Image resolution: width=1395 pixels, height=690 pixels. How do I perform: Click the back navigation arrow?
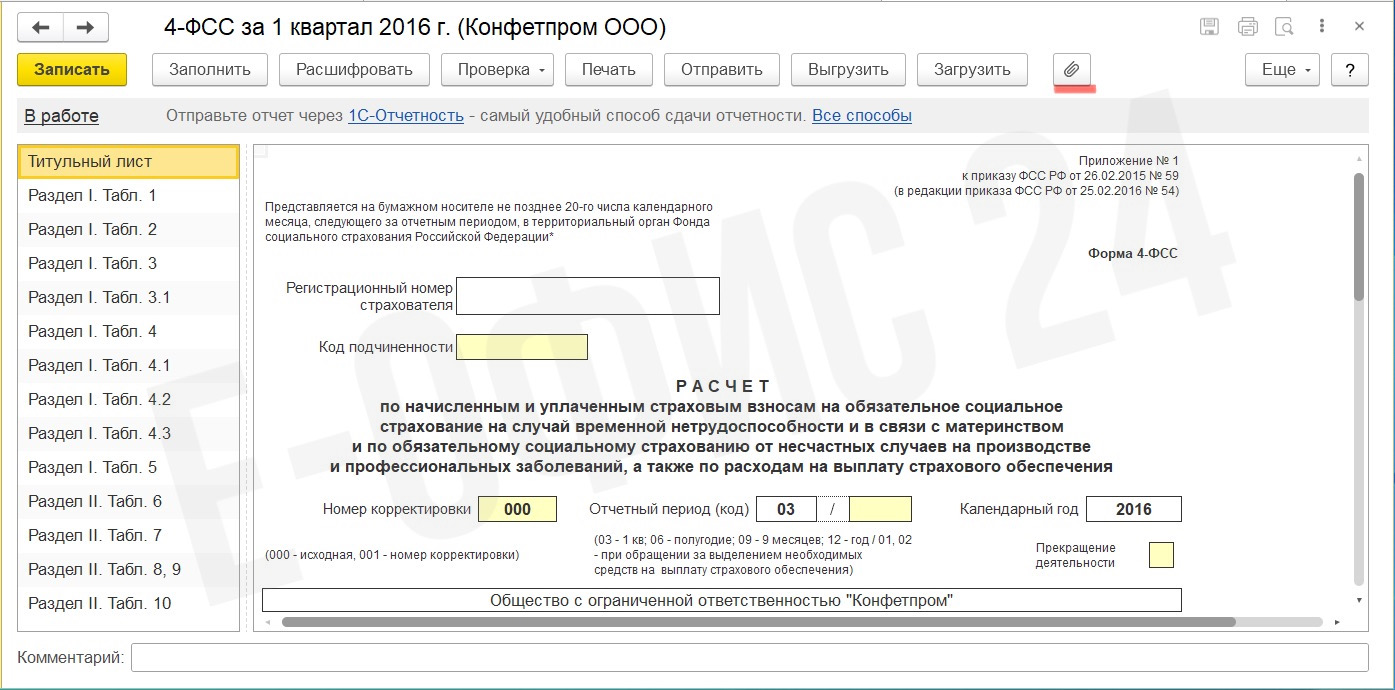pos(41,28)
